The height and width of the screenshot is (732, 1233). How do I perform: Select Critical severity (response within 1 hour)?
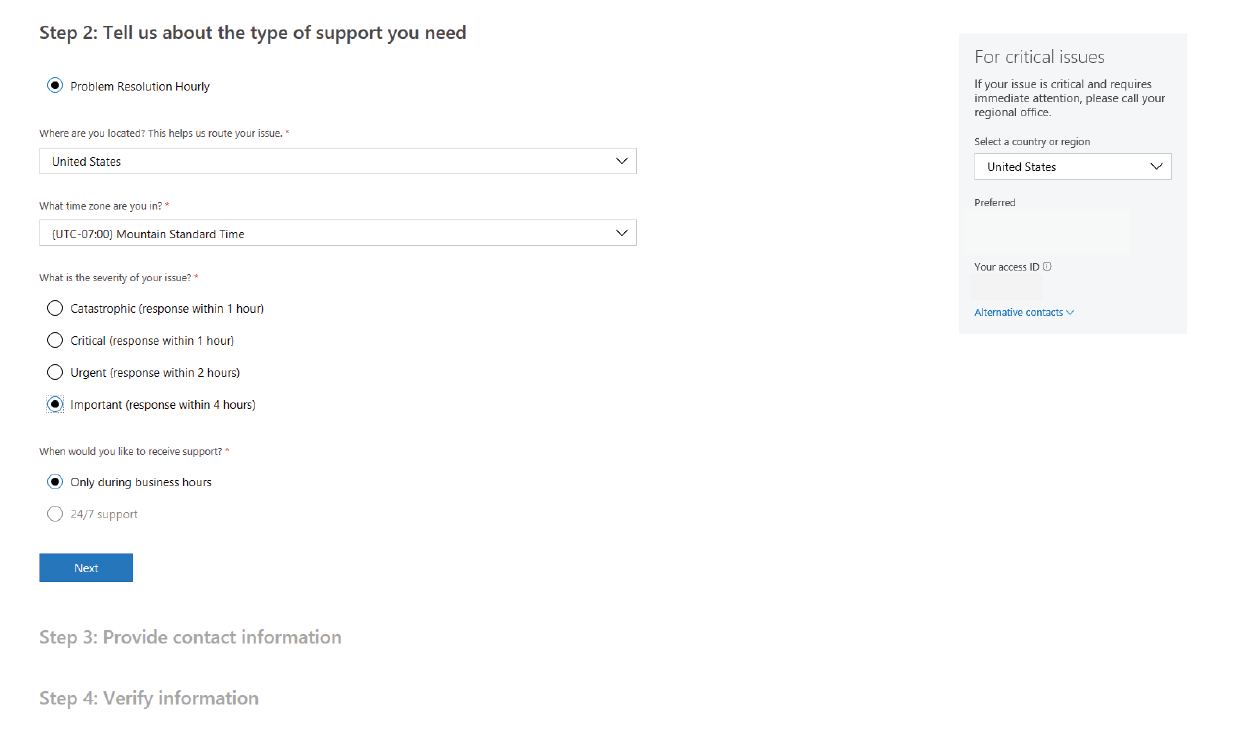(x=56, y=341)
